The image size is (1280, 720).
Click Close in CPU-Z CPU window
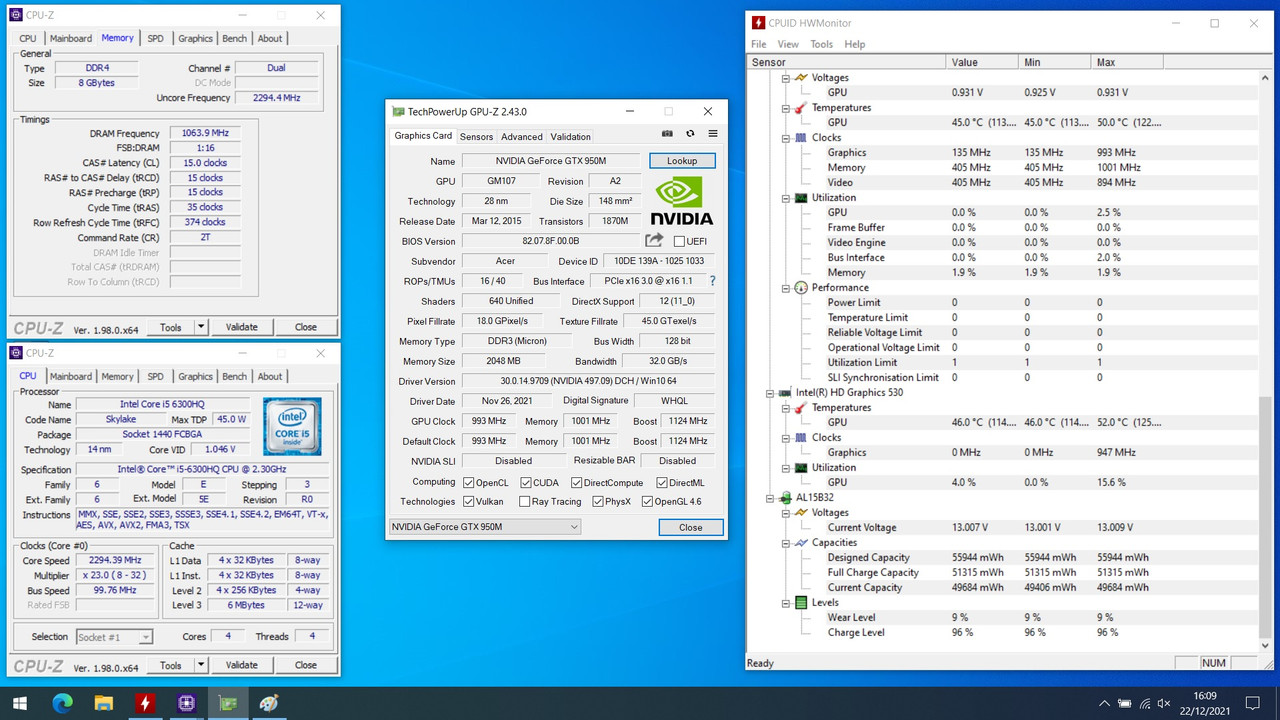coord(306,665)
